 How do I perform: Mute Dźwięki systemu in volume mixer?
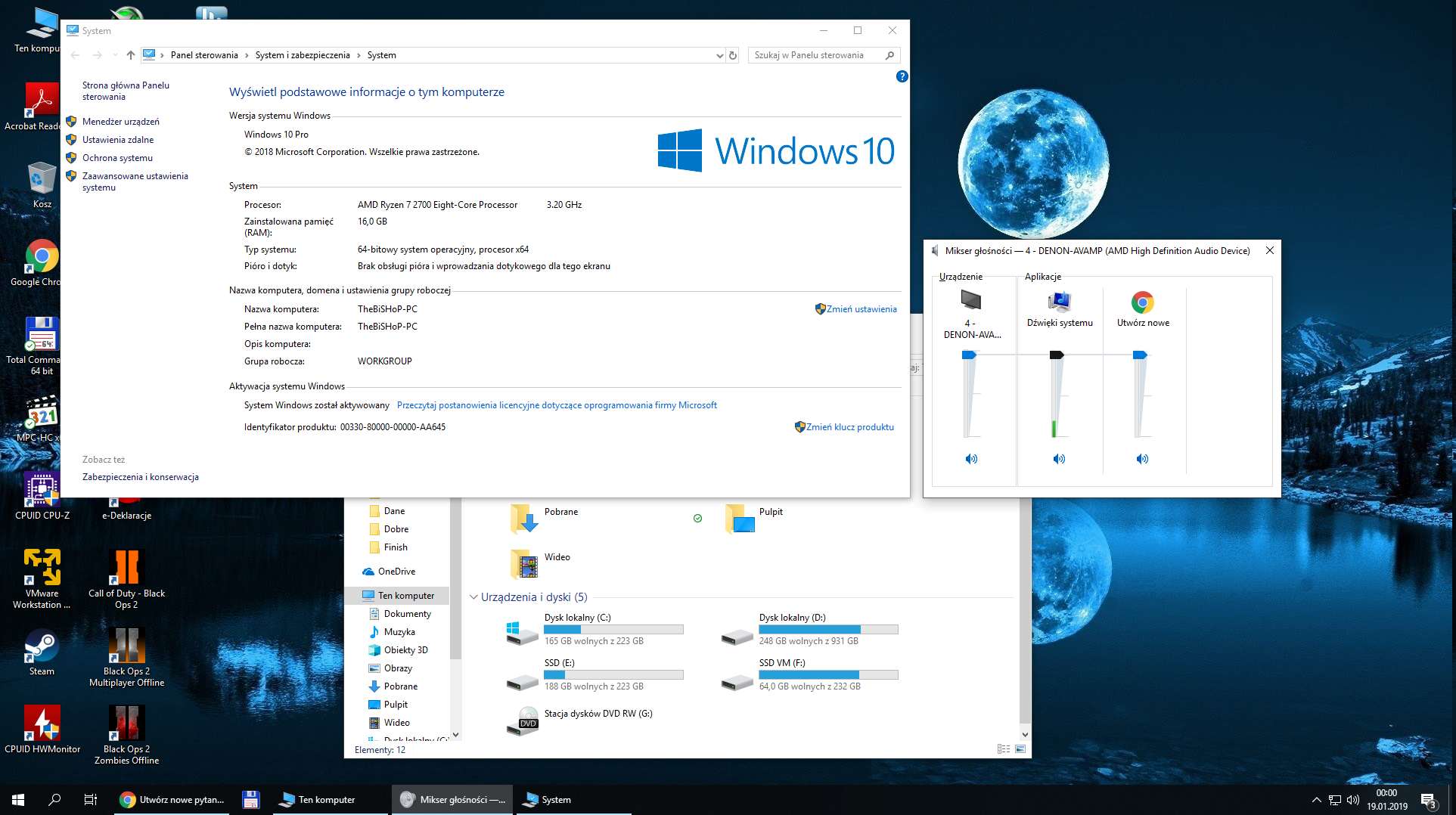coord(1059,459)
